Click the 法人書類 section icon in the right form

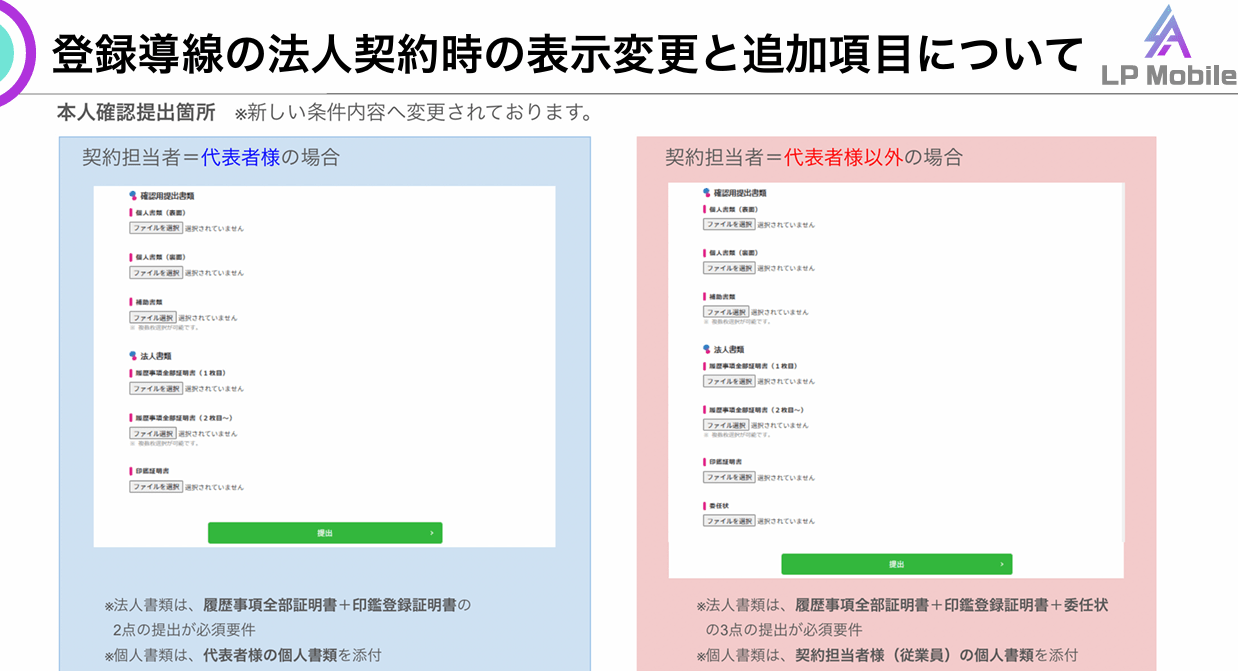[706, 350]
